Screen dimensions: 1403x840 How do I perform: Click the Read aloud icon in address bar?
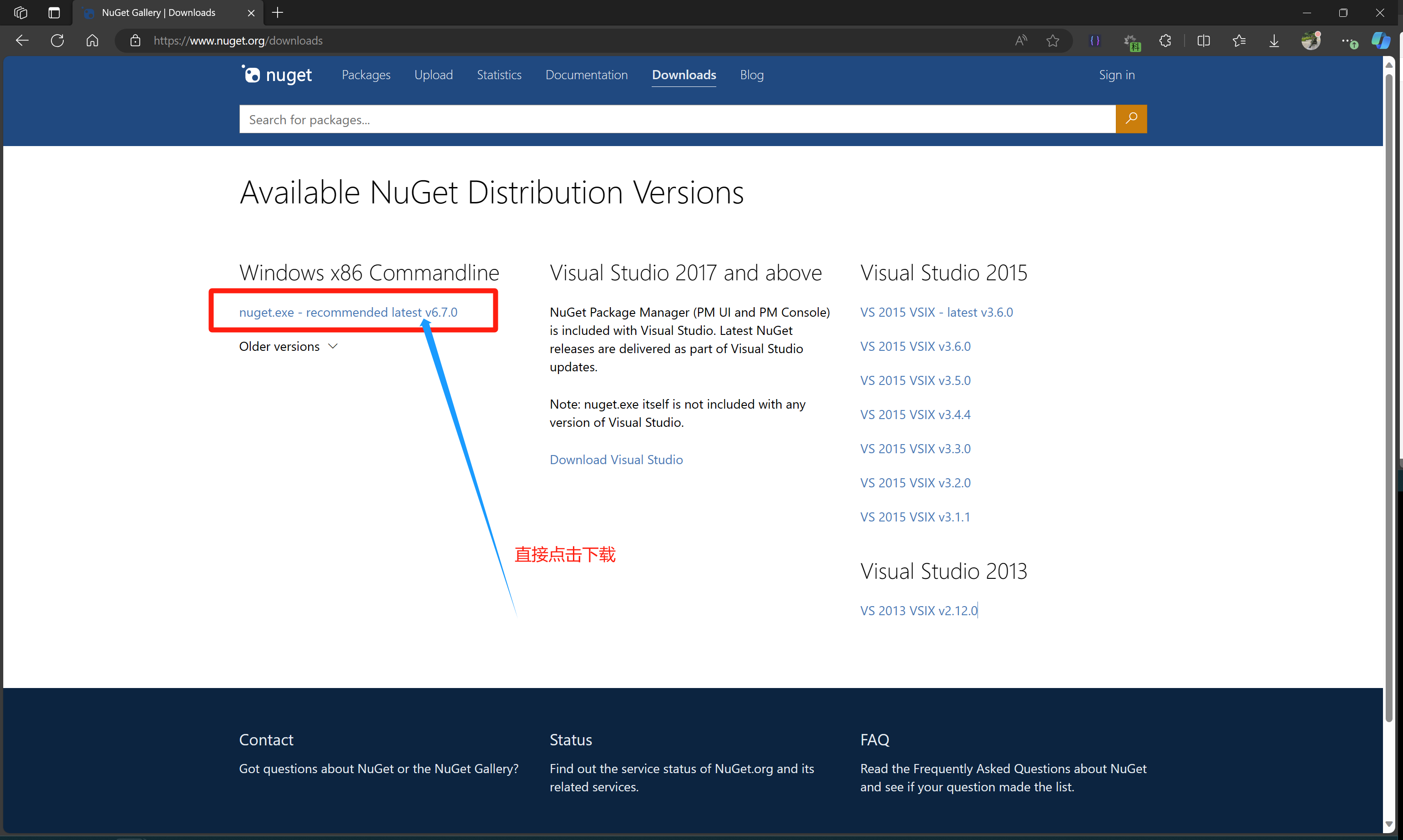[x=1020, y=41]
